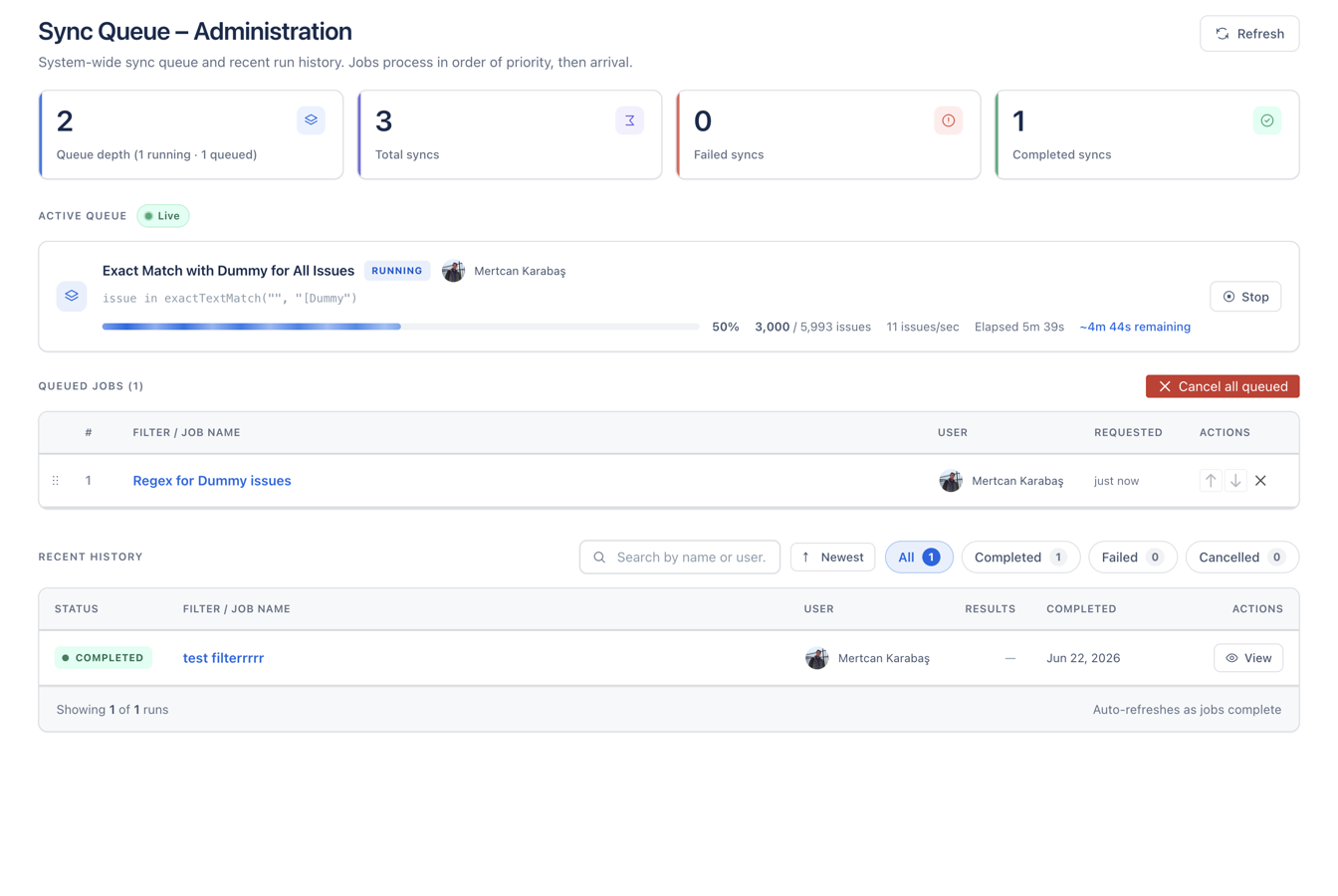Focus the Search by name or user field
Viewport: 1338px width, 896px height.
(x=680, y=558)
